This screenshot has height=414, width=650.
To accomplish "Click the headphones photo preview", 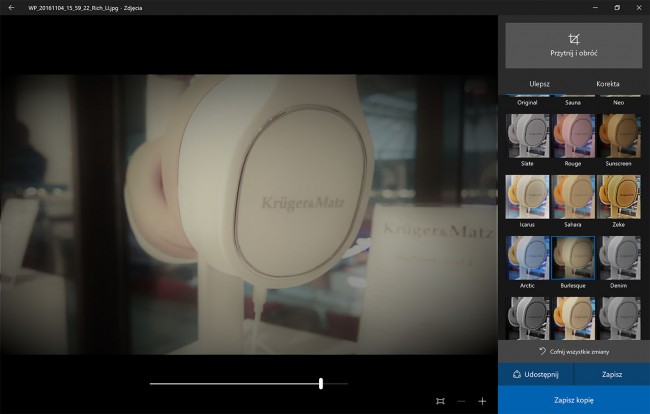I will pyautogui.click(x=249, y=214).
